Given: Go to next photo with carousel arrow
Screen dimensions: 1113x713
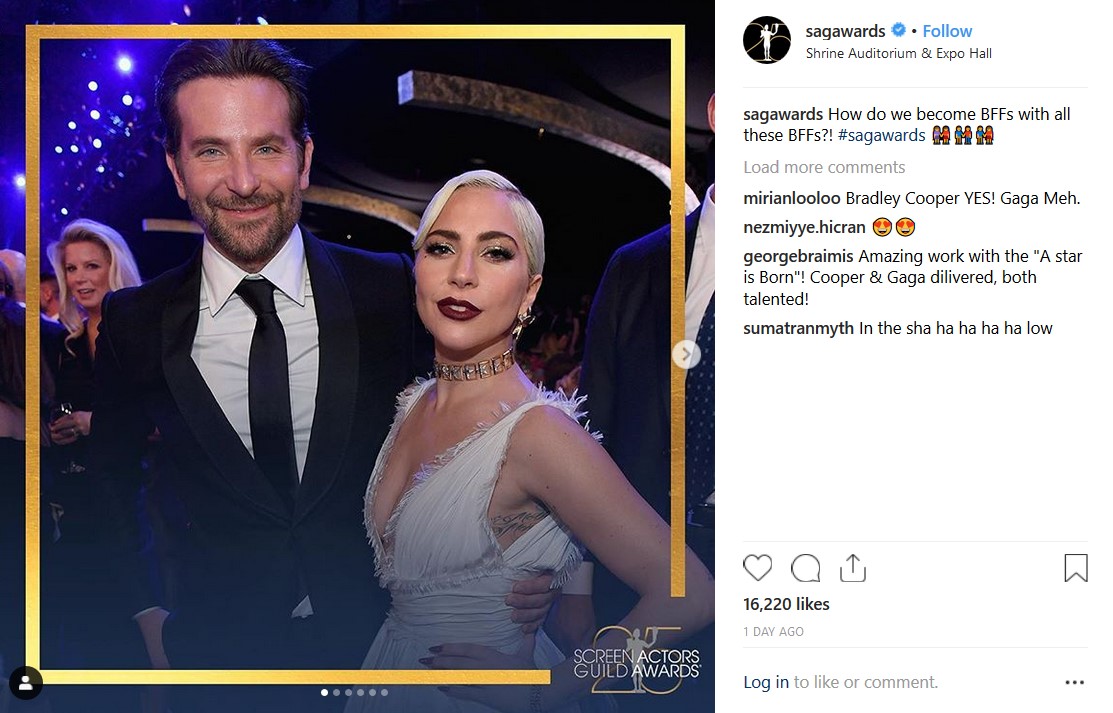Looking at the screenshot, I should [x=685, y=354].
